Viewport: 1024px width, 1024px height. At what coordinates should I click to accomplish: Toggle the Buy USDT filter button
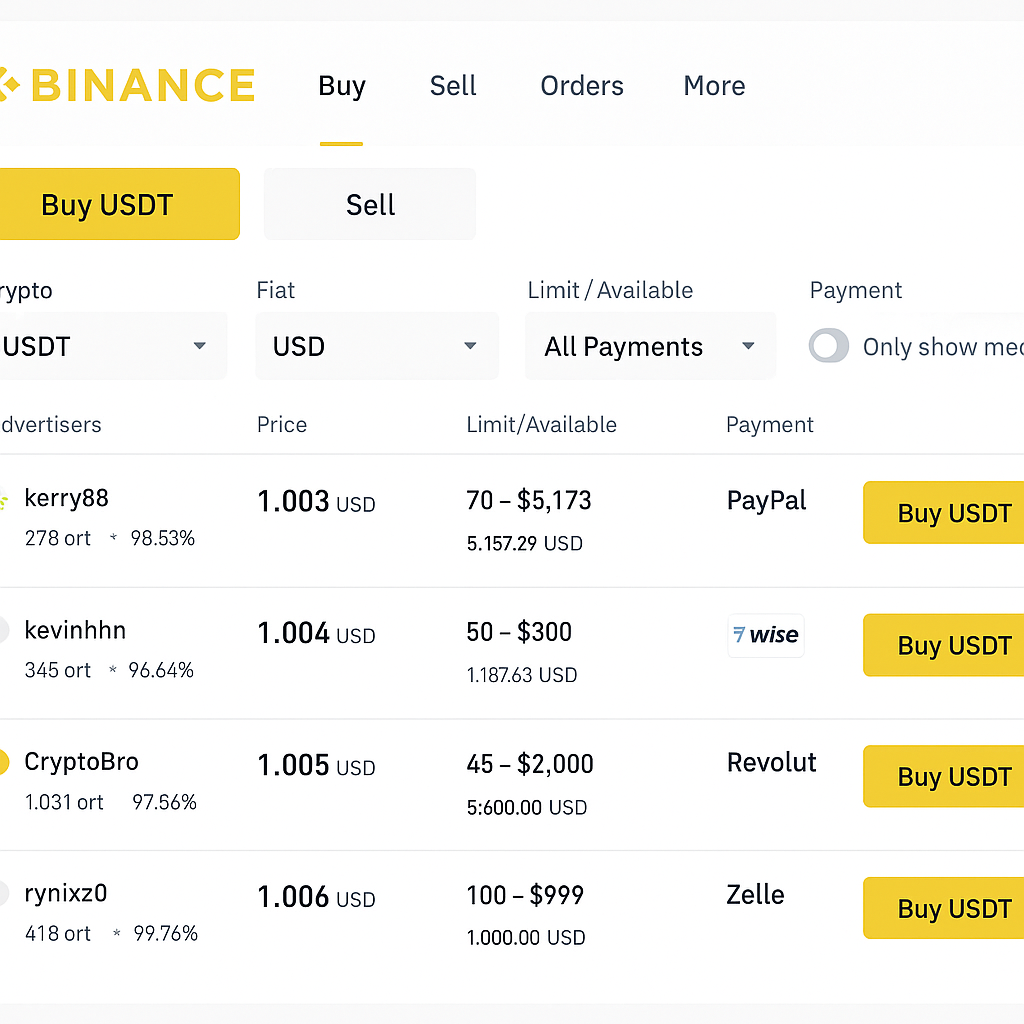coord(107,204)
